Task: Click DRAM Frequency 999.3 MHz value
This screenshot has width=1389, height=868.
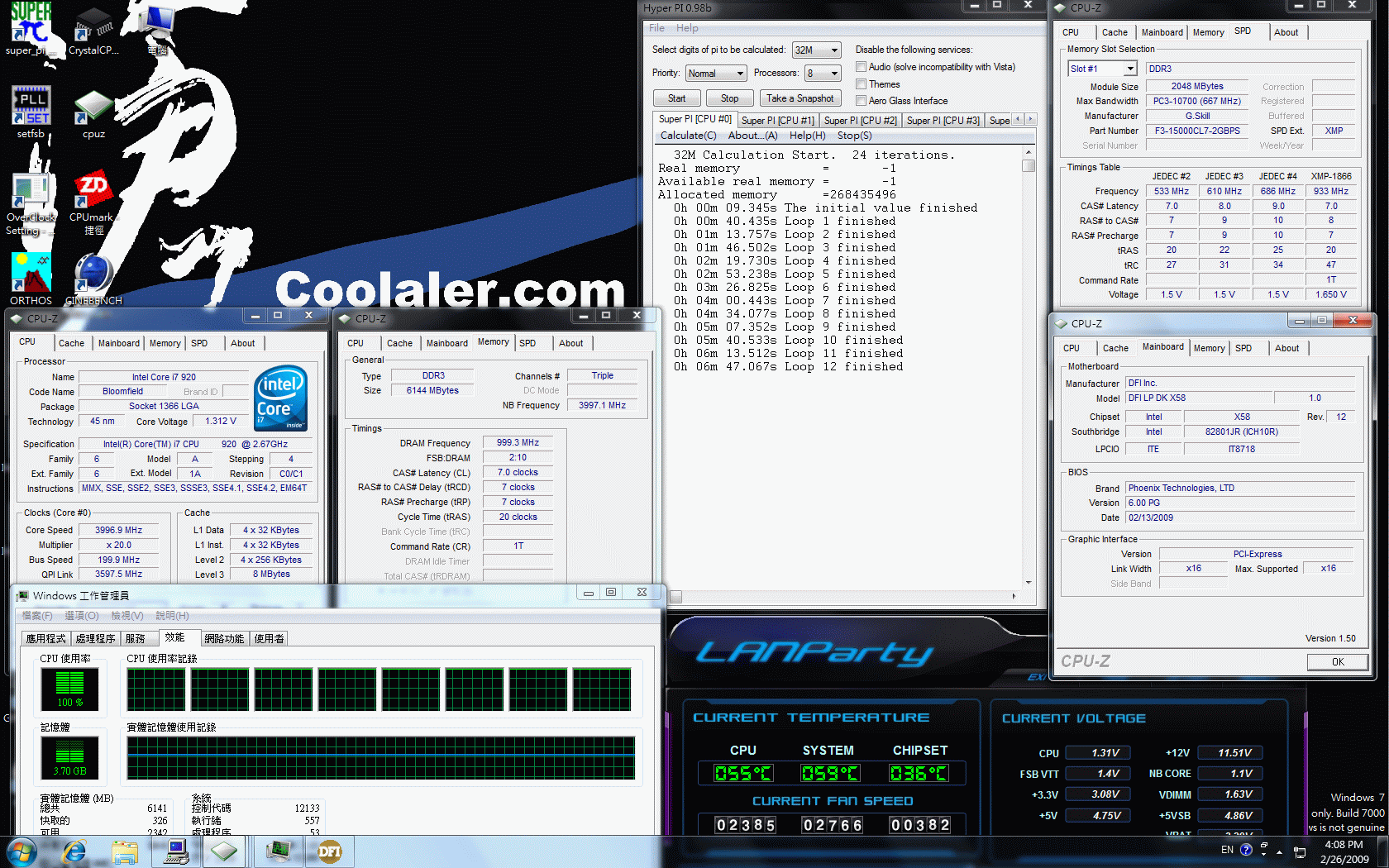Action: [x=518, y=442]
